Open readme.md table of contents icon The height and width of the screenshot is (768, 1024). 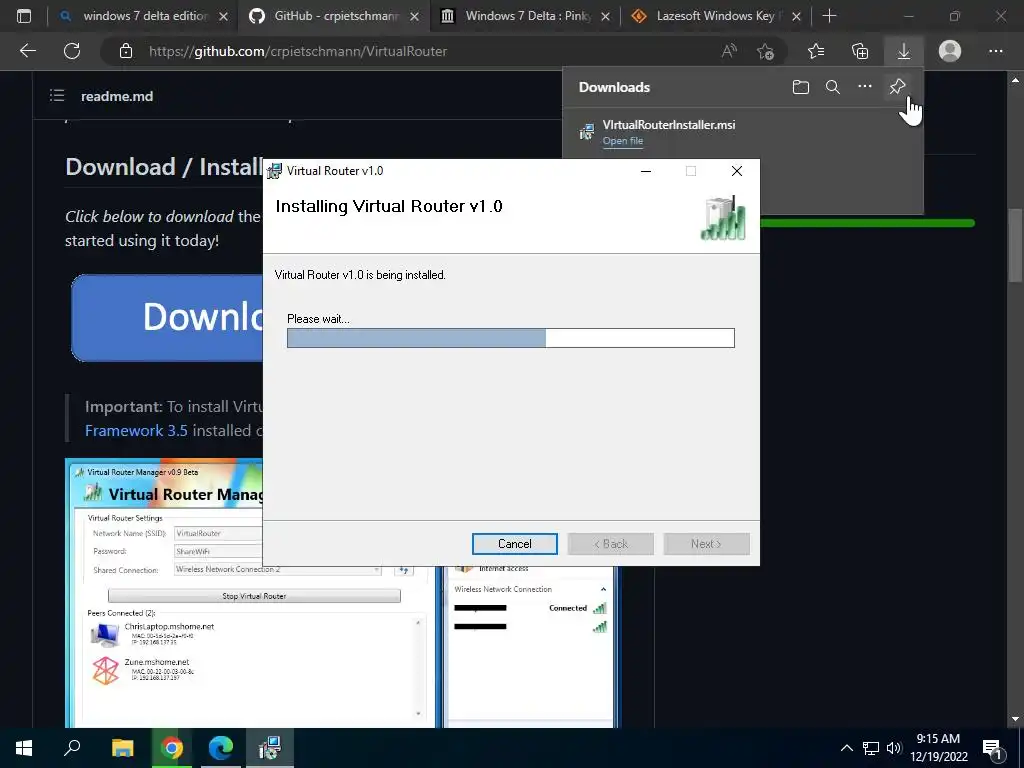pos(57,96)
